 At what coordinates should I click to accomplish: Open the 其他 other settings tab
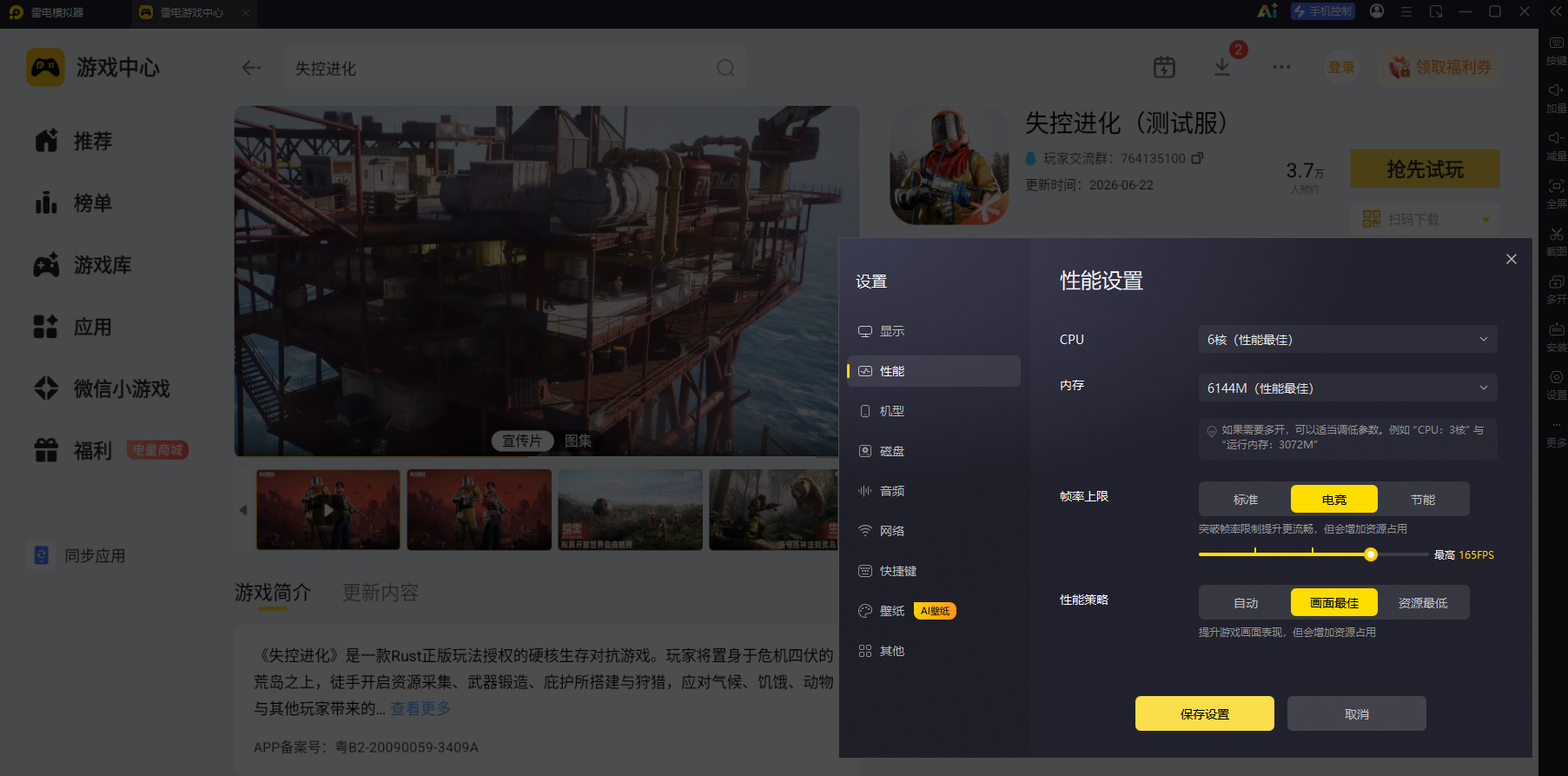pos(933,651)
